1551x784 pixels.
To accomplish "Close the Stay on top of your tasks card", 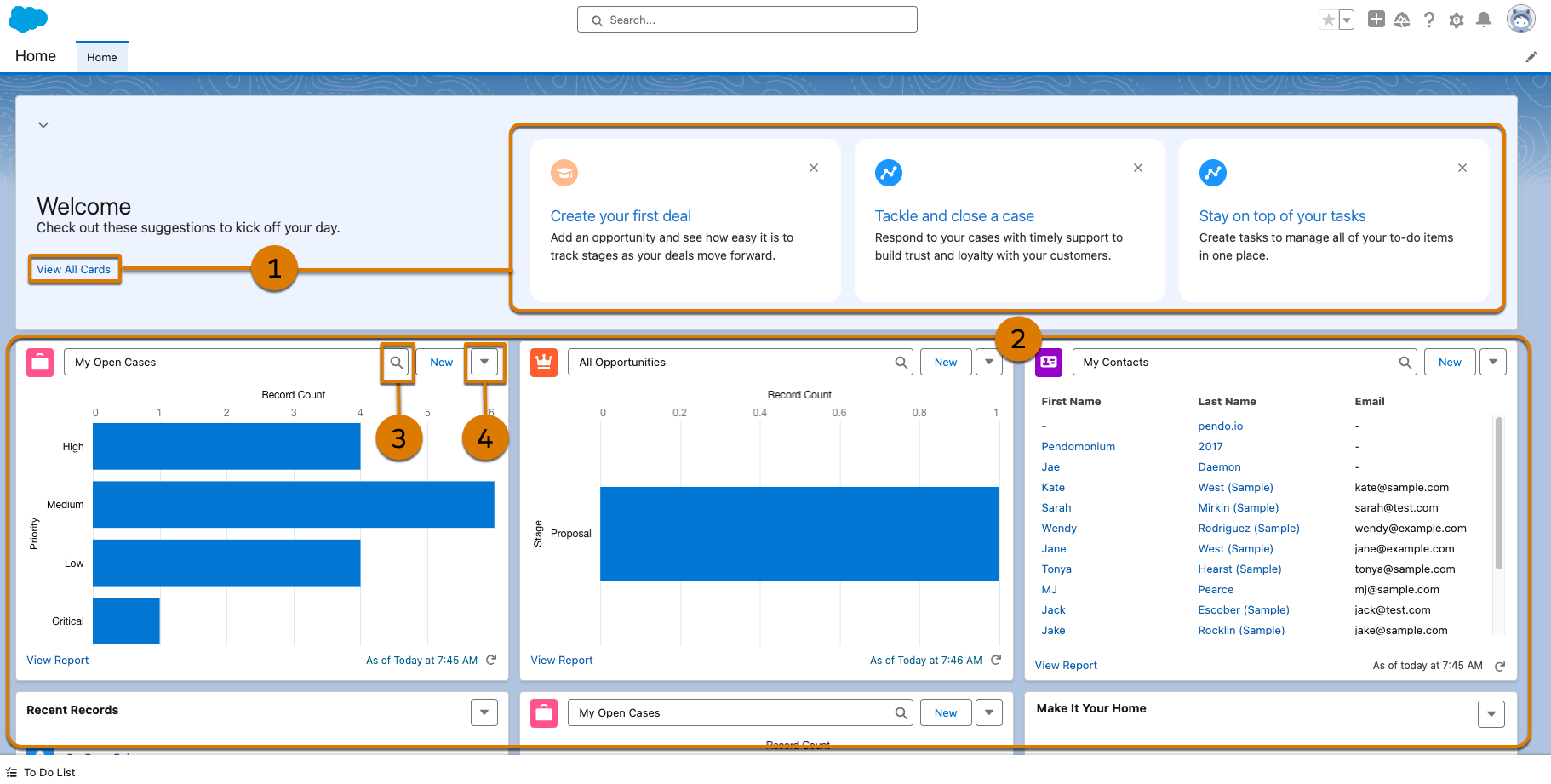I will tap(1462, 168).
